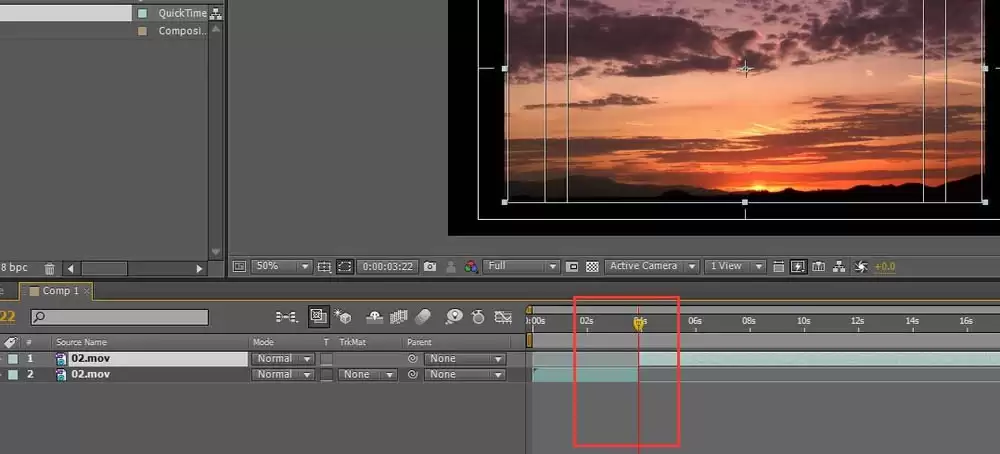Image resolution: width=1000 pixels, height=454 pixels.
Task: Click the +0.0 exposure value
Action: click(885, 267)
